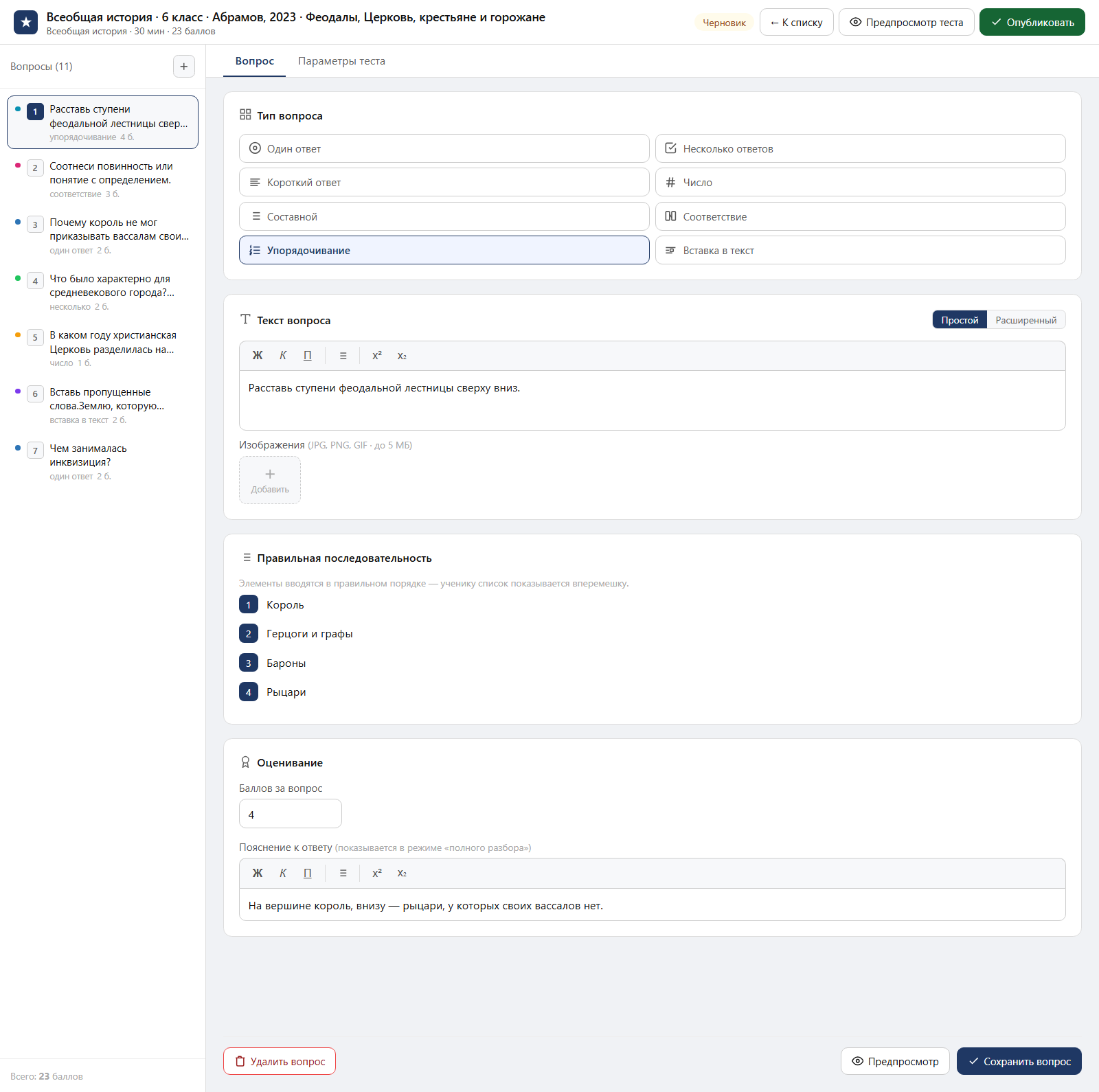Screen dimensions: 1099x1092
Task: Apply subscript in explanation editor toolbar
Action: click(x=402, y=873)
